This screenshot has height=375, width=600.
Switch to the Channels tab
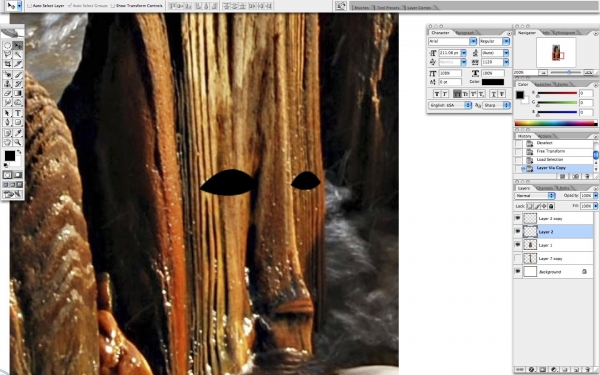click(545, 188)
